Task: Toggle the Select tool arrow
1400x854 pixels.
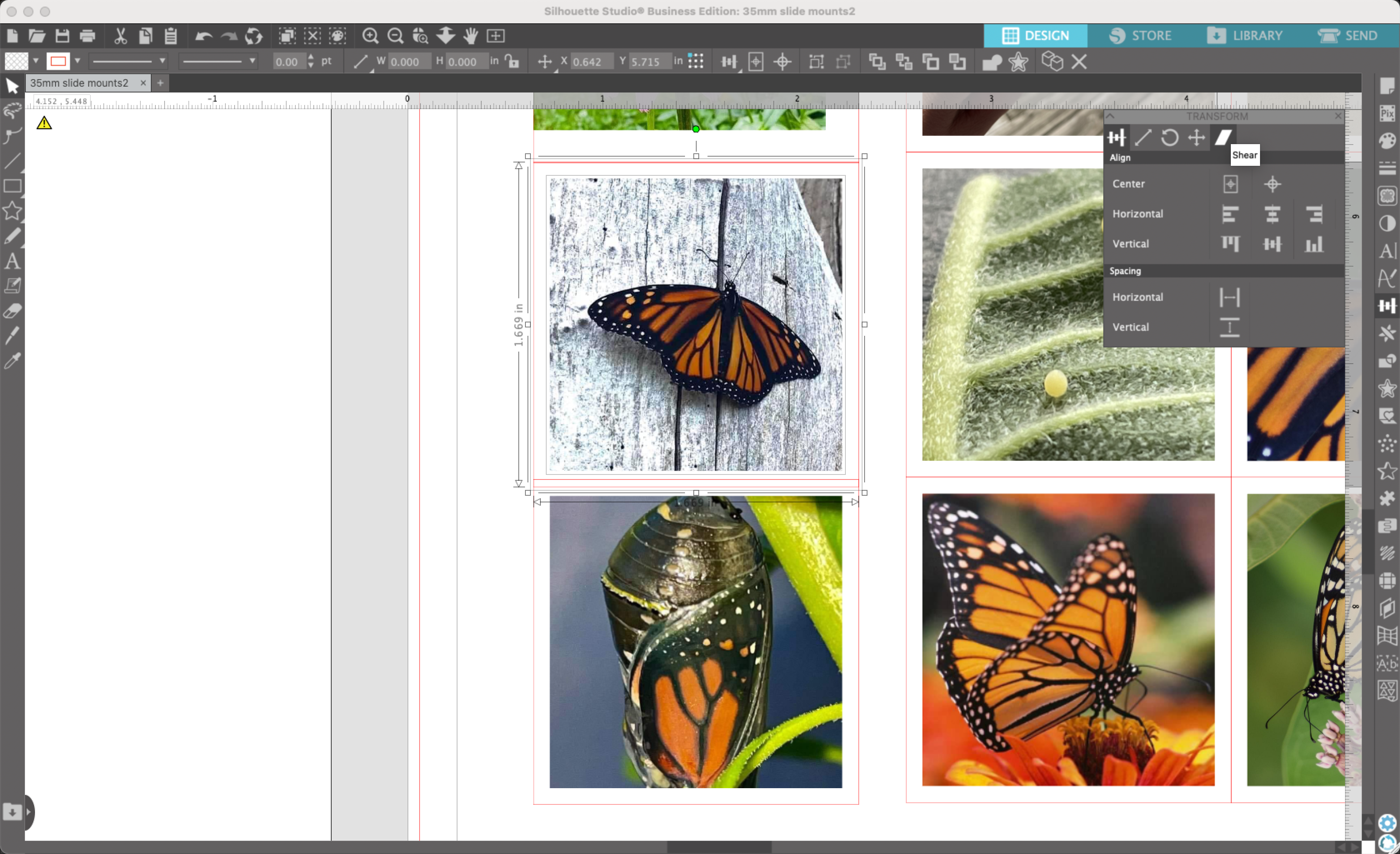Action: click(12, 86)
